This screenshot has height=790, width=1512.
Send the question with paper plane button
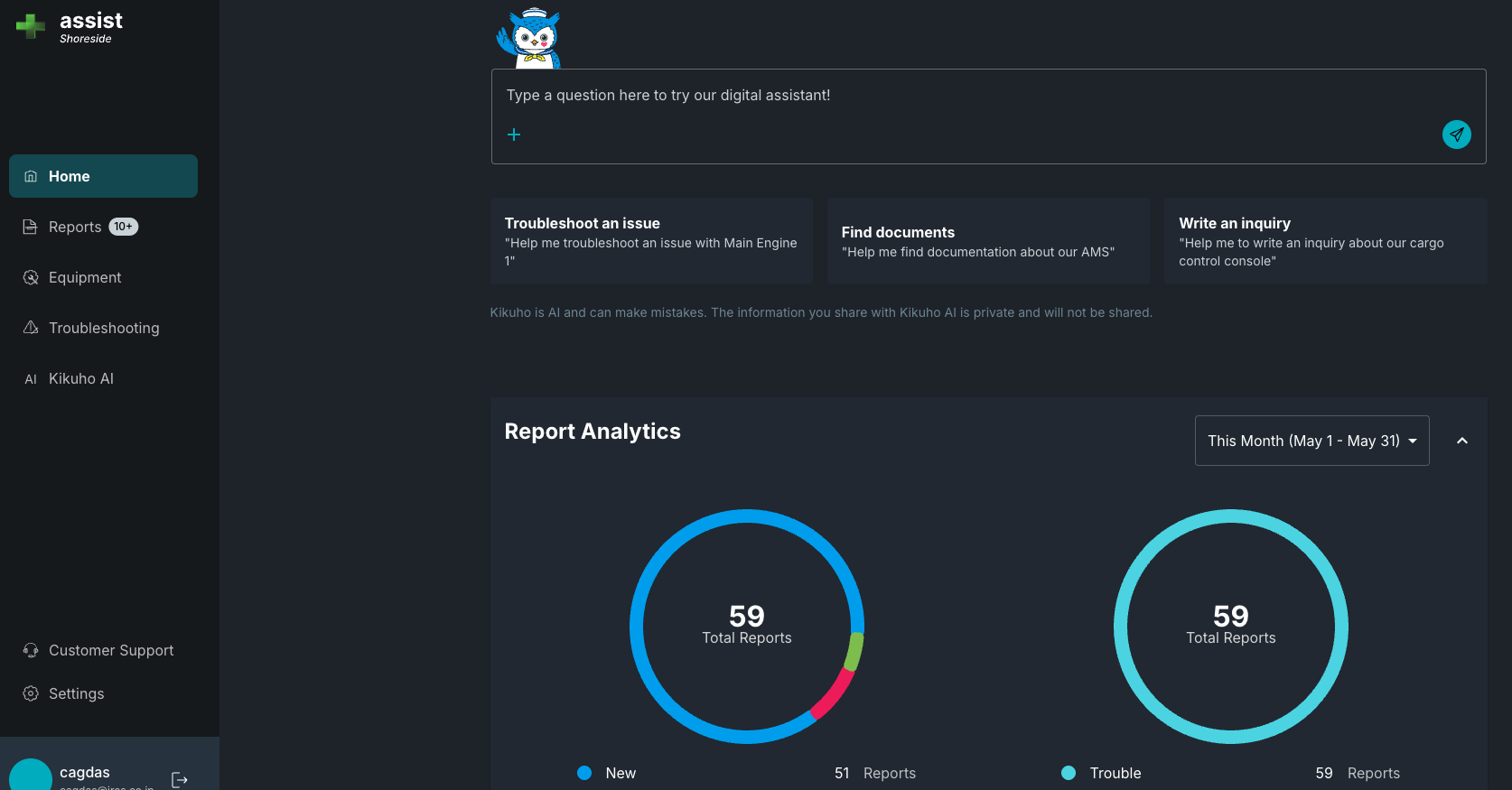click(x=1456, y=135)
